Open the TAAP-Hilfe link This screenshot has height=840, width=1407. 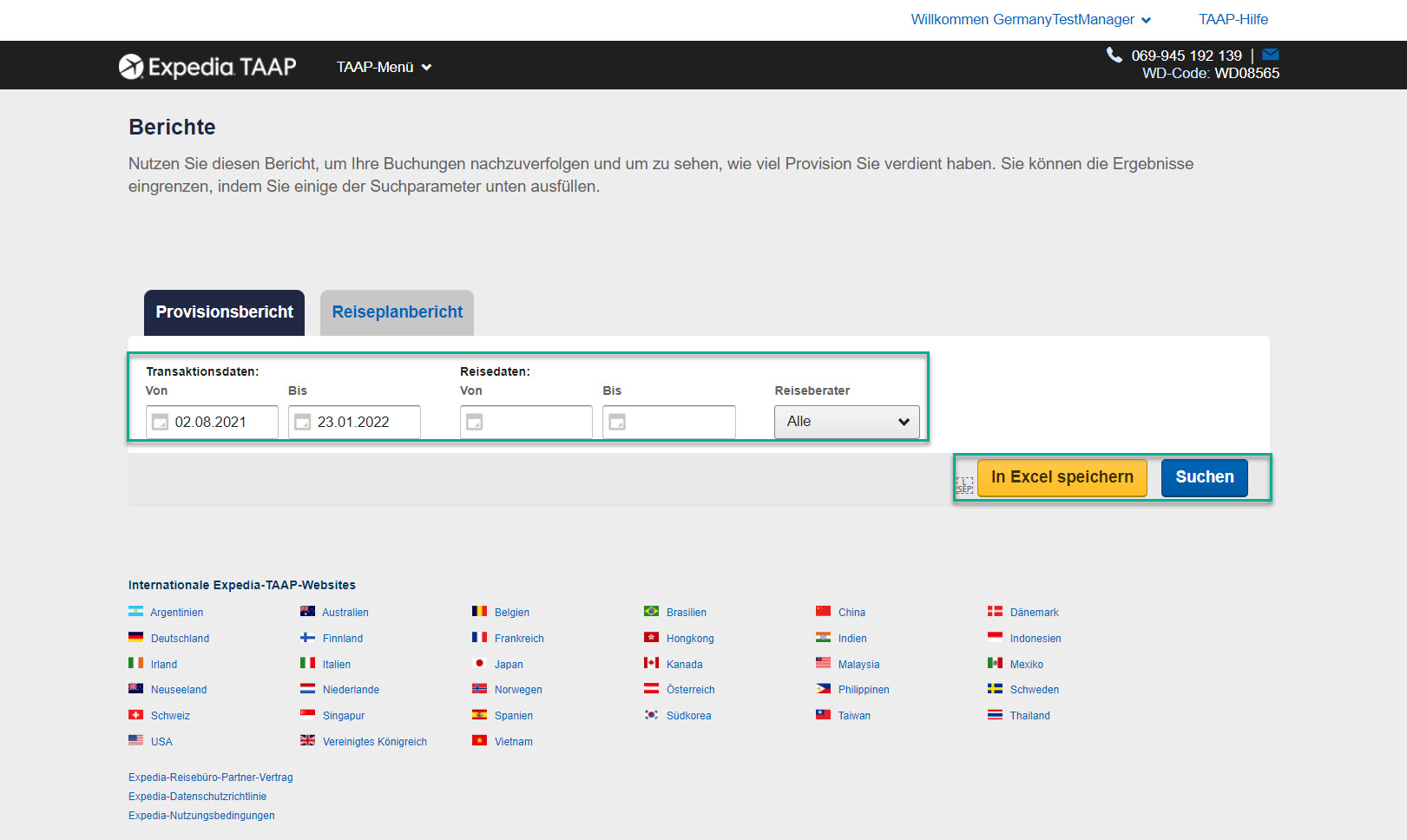tap(1233, 19)
